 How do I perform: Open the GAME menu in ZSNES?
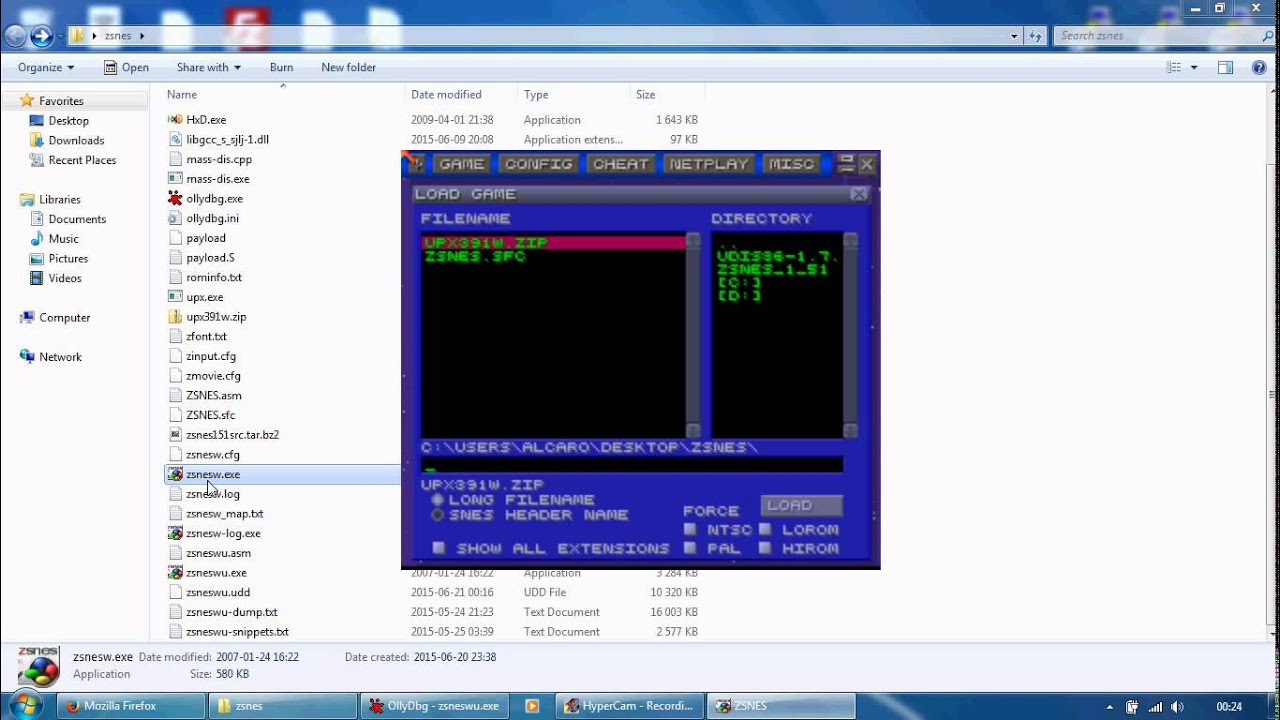point(461,164)
